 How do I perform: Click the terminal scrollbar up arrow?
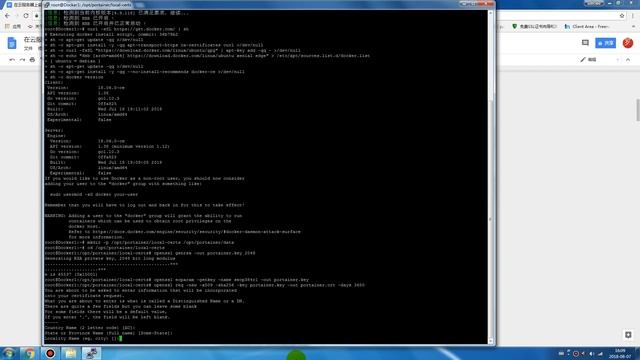coord(491,13)
